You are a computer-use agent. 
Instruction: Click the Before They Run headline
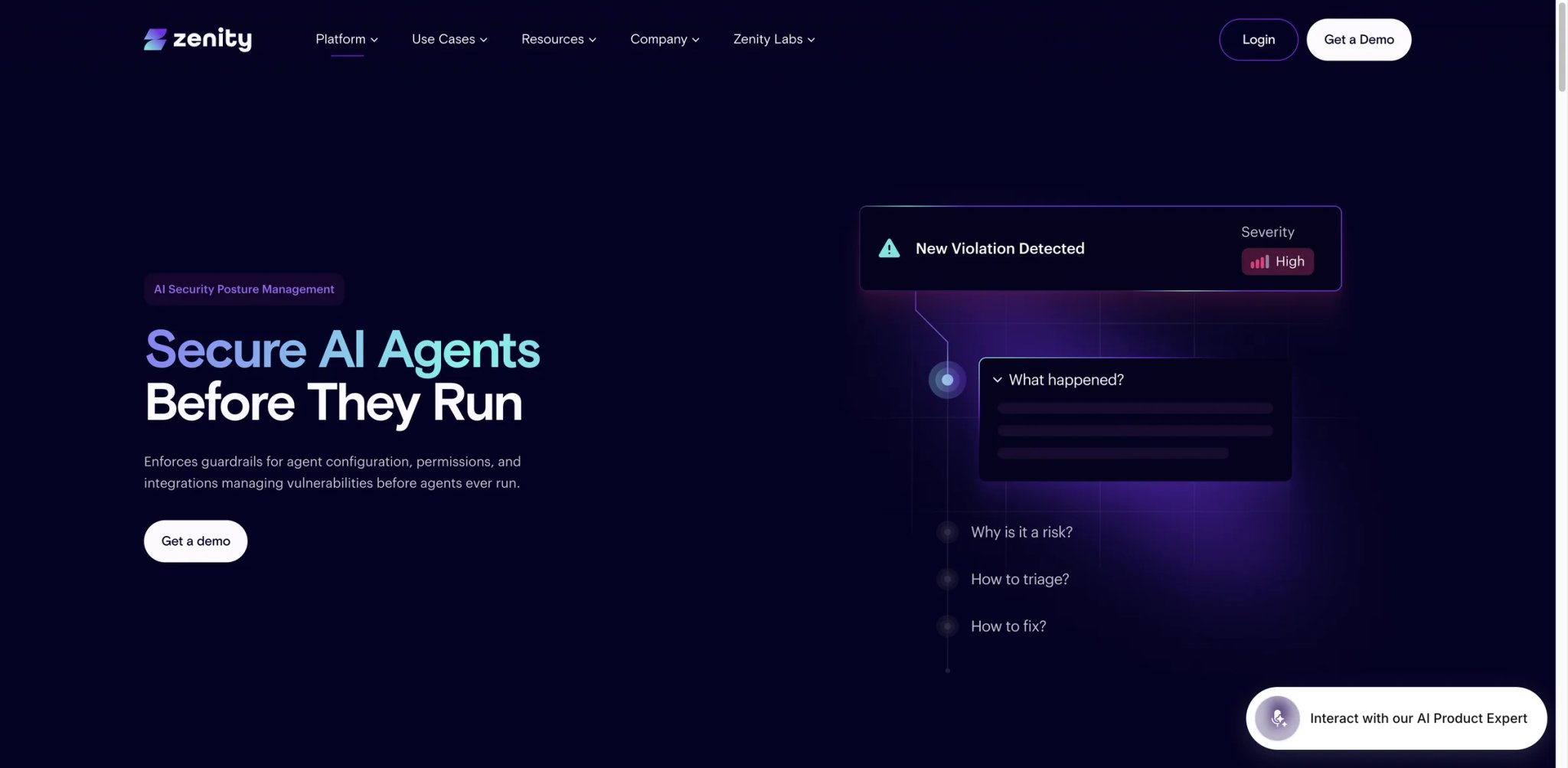click(x=334, y=403)
